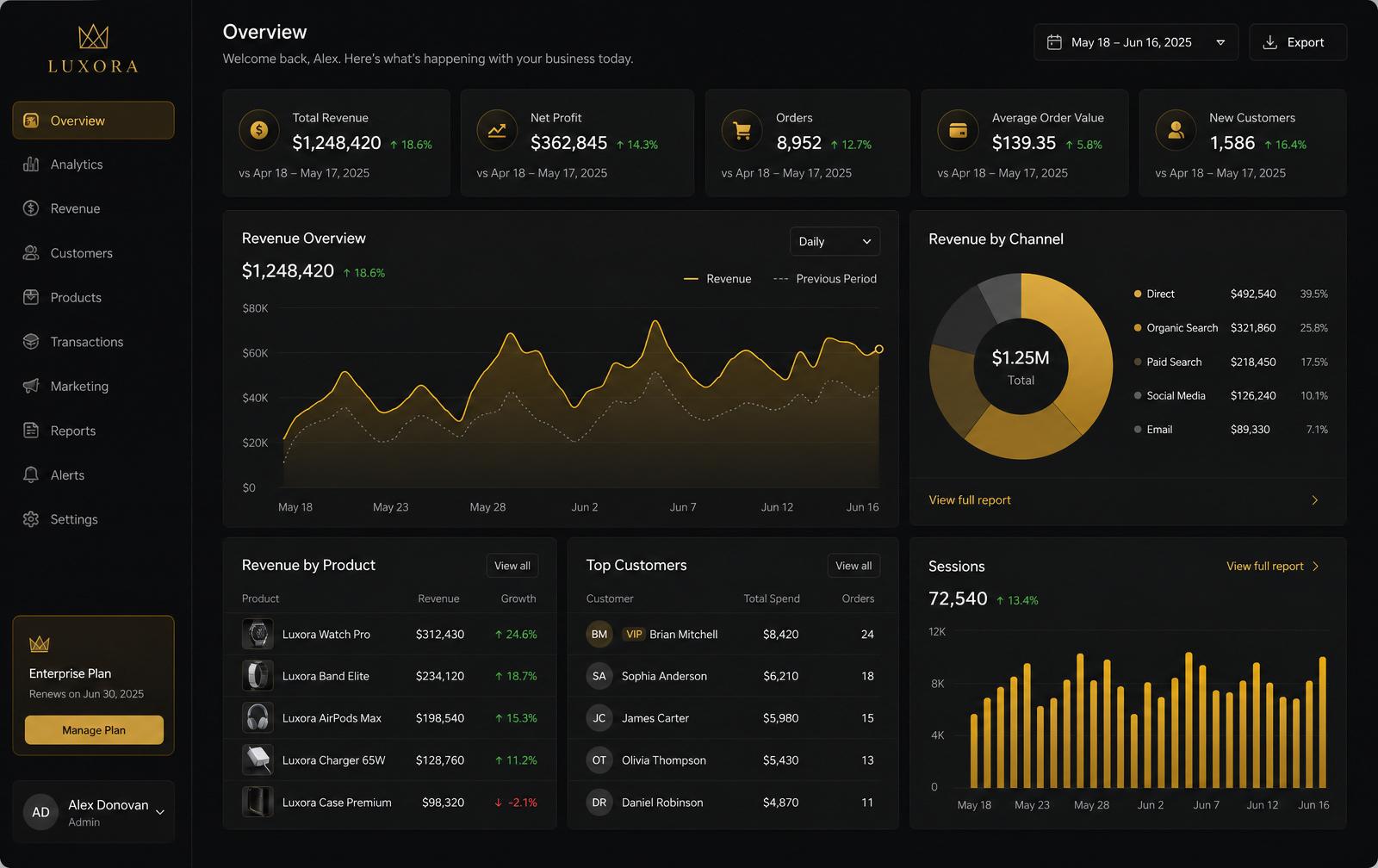The image size is (1378, 868).
Task: Click the Transactions stack icon
Action: (31, 342)
